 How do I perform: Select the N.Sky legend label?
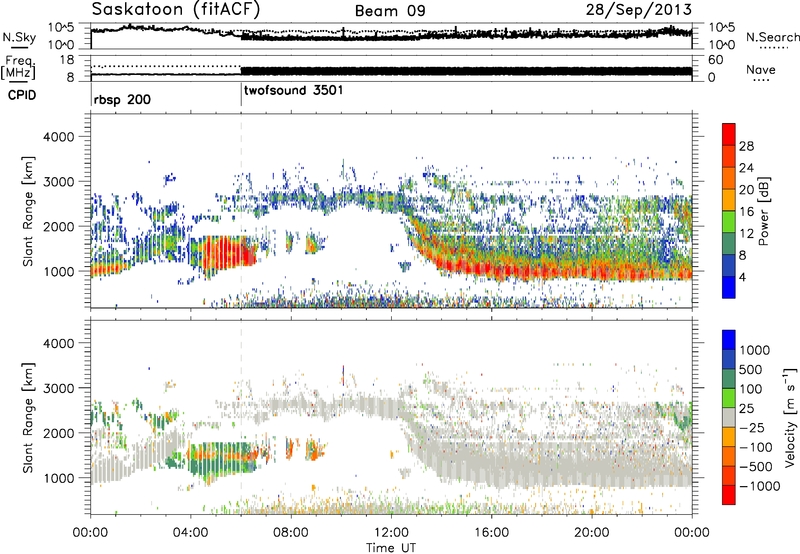19,37
